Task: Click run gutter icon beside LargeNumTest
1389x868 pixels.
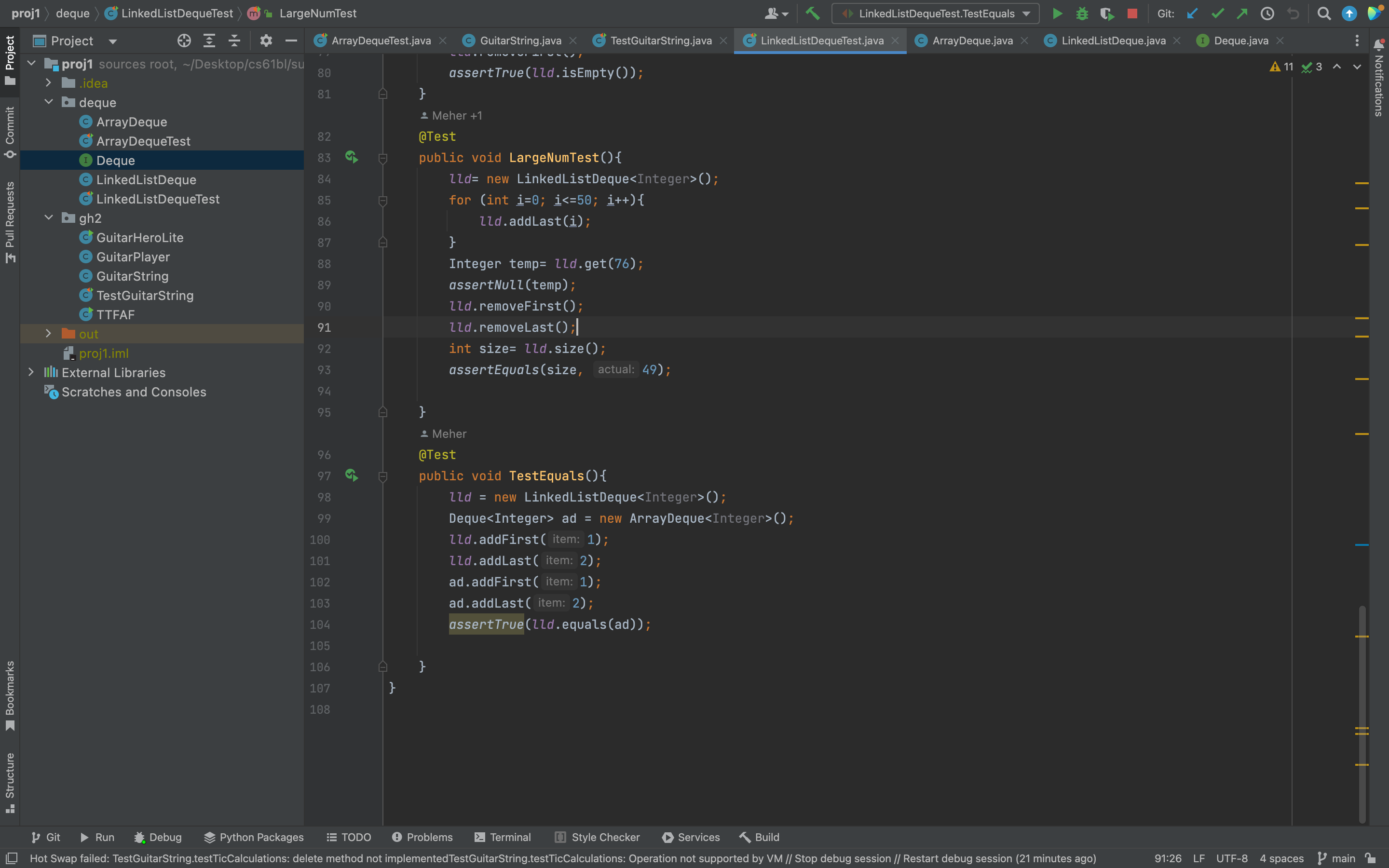Action: point(351,157)
